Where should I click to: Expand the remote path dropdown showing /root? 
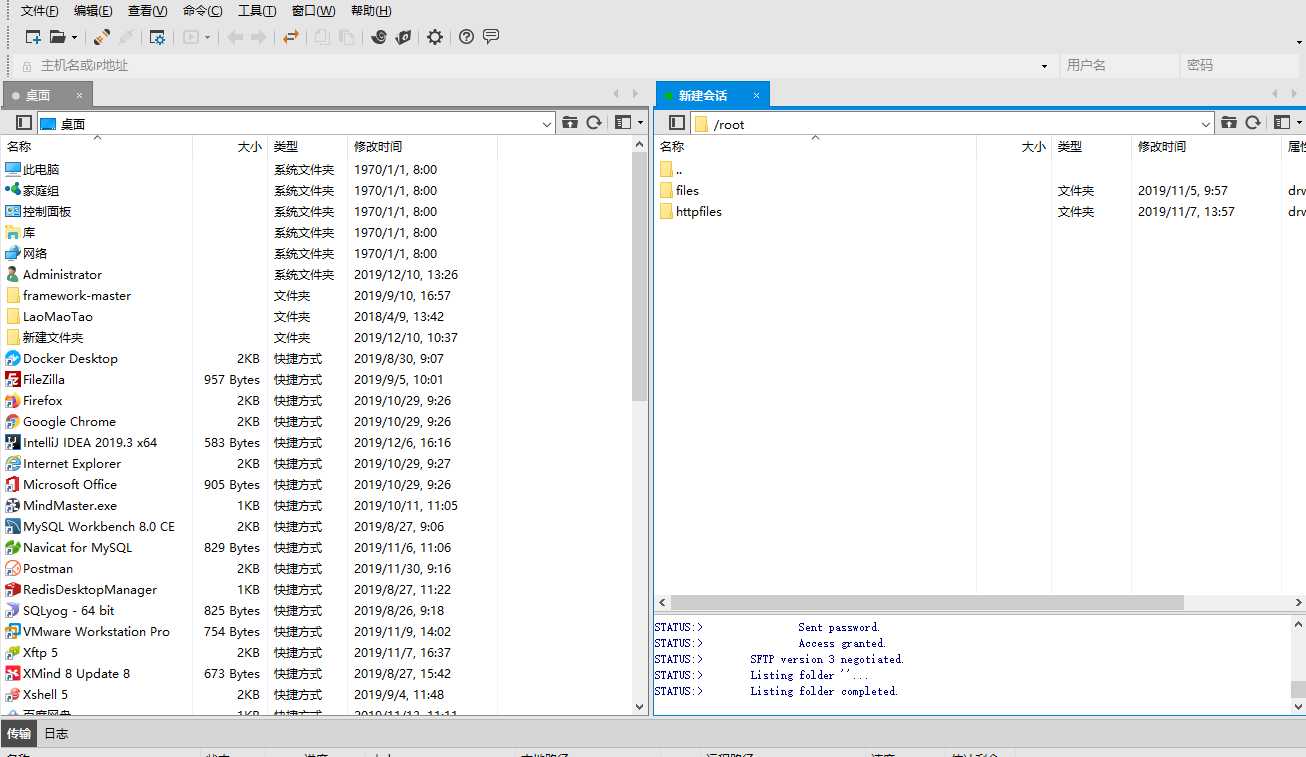click(1205, 124)
